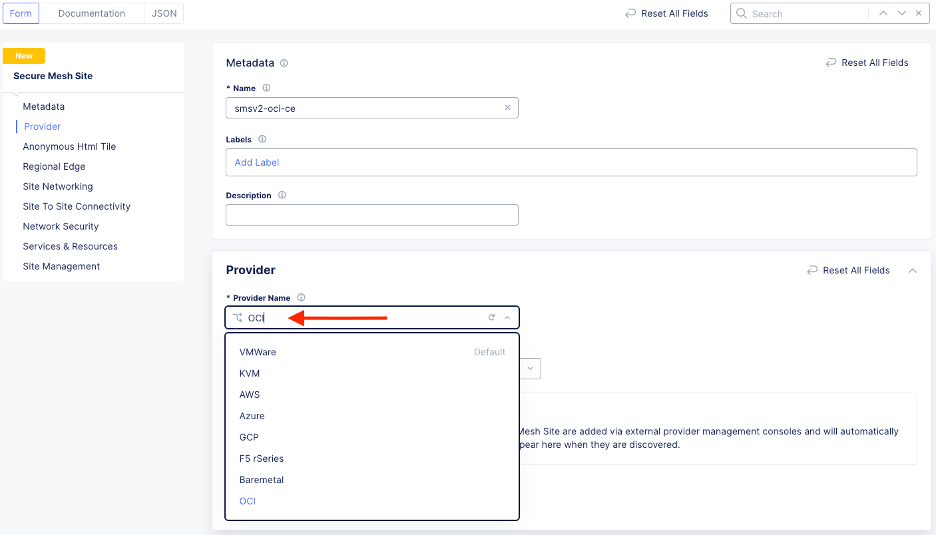The height and width of the screenshot is (536, 936).
Task: Click the refresh icon in Provider Name field
Action: pos(491,318)
